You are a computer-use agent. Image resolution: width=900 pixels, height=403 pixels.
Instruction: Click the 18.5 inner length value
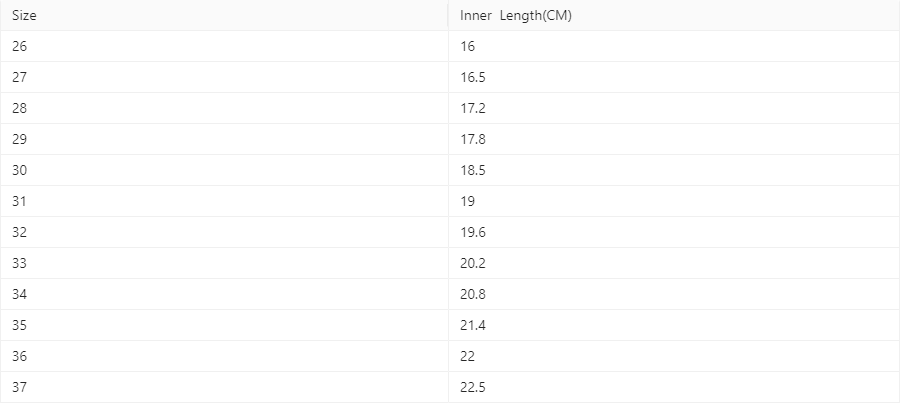473,171
